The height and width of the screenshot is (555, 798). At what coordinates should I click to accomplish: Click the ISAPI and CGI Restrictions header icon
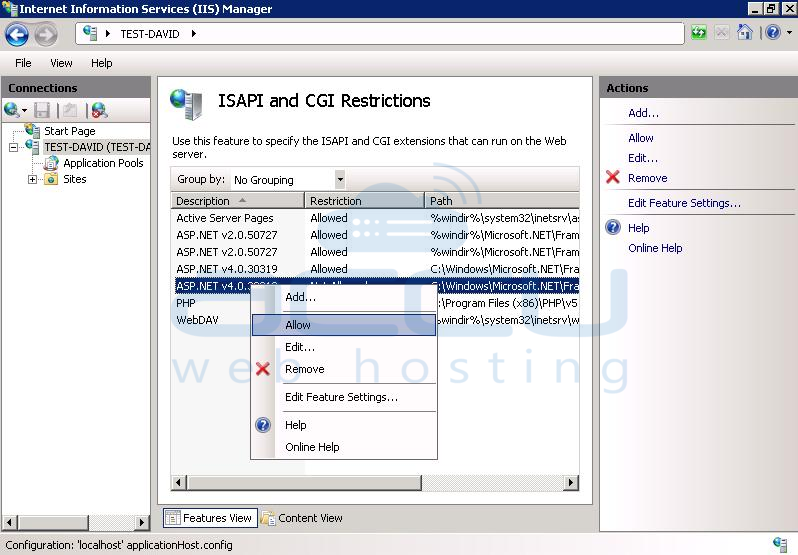pyautogui.click(x=186, y=104)
